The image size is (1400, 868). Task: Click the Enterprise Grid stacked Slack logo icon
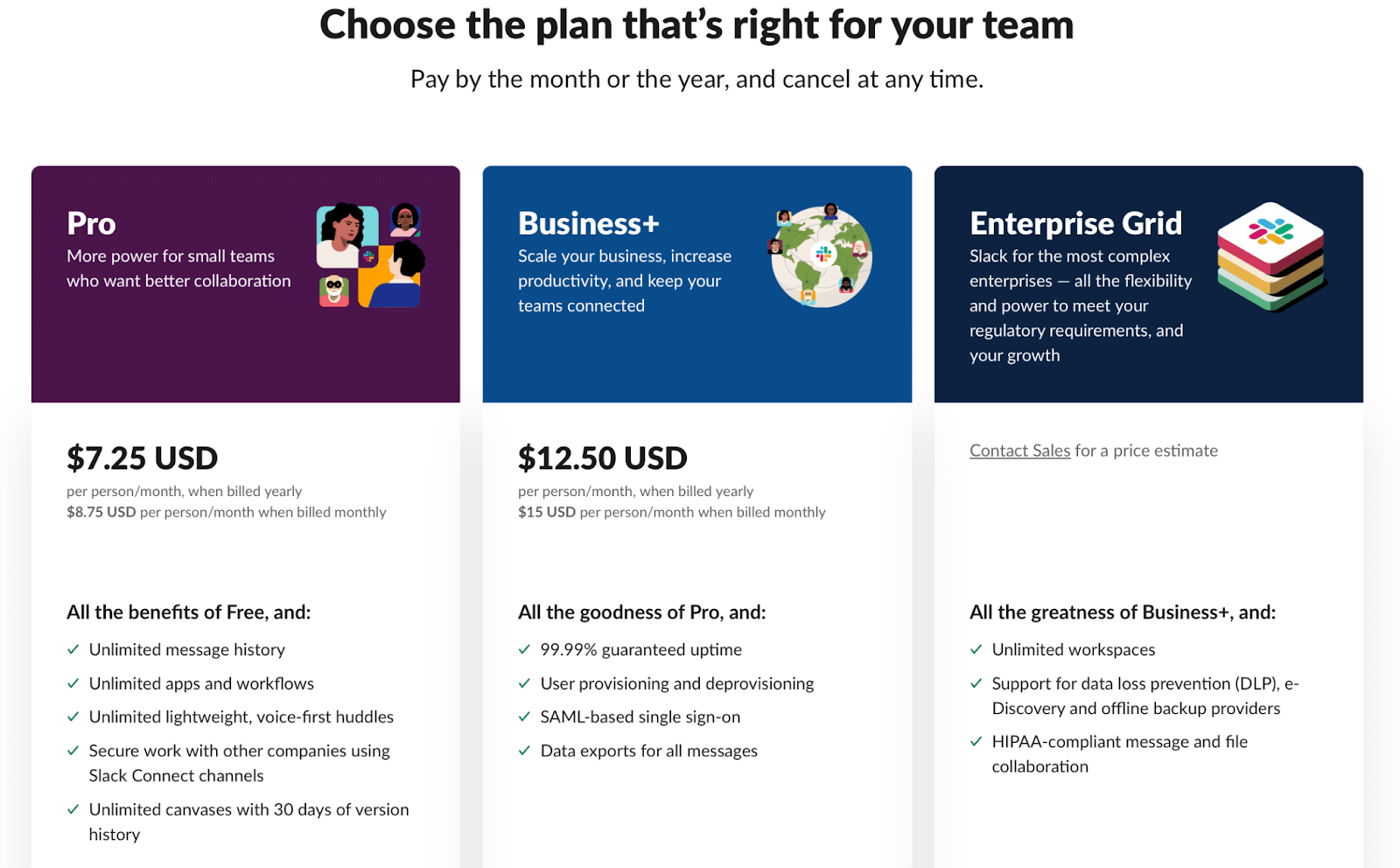coord(1271,256)
